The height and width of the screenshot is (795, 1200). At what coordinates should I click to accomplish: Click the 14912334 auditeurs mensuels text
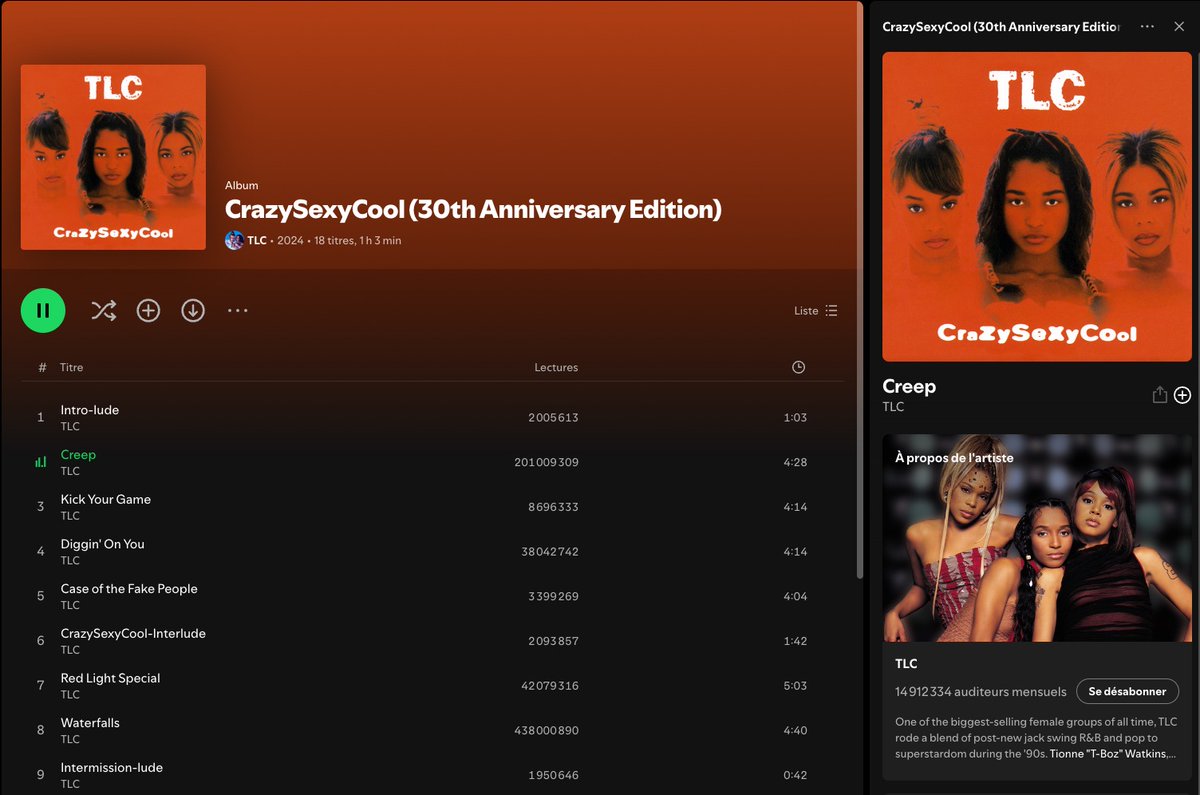(x=981, y=691)
